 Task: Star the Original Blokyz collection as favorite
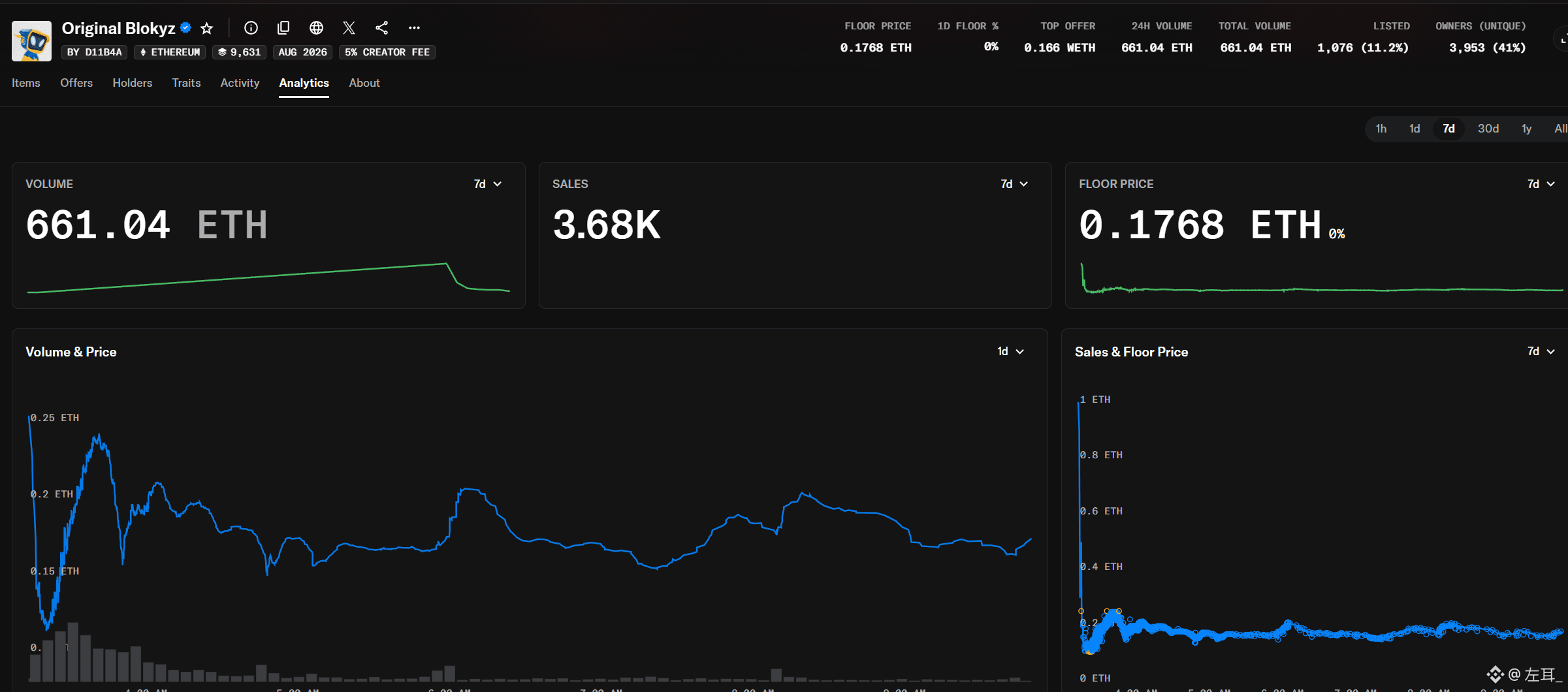[x=207, y=28]
